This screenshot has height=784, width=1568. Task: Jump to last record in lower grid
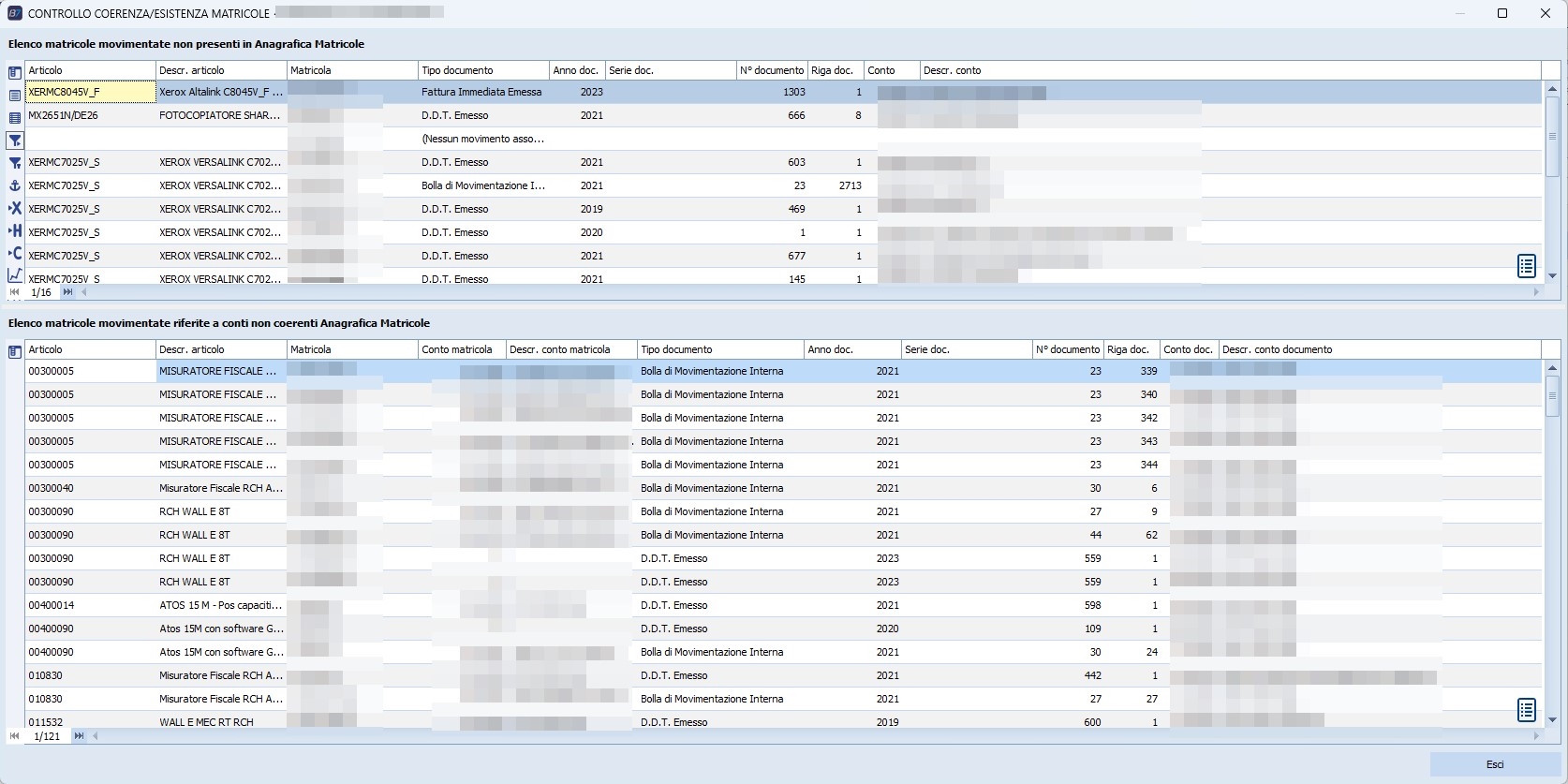(x=79, y=736)
